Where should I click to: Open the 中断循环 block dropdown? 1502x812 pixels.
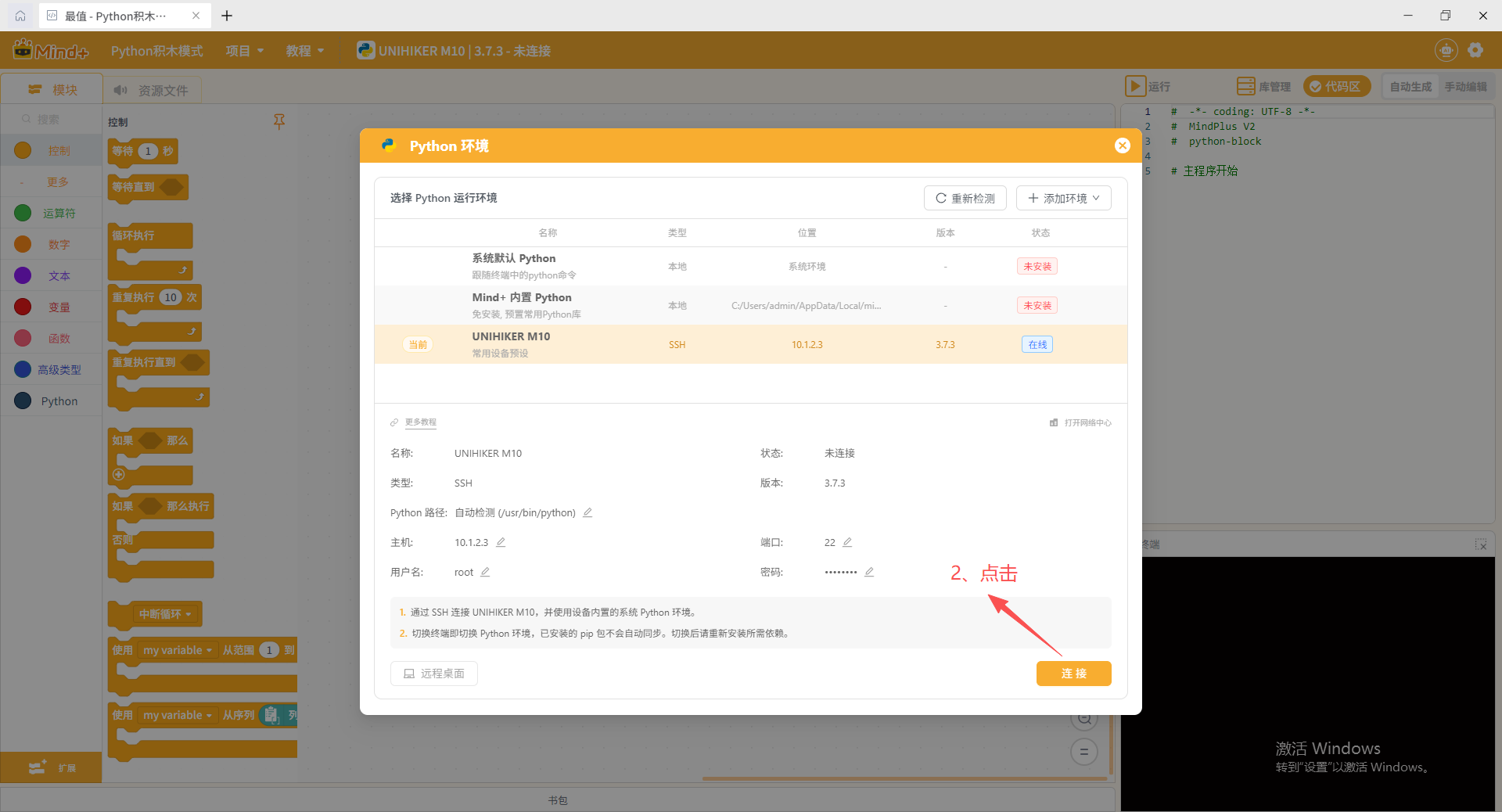[165, 614]
